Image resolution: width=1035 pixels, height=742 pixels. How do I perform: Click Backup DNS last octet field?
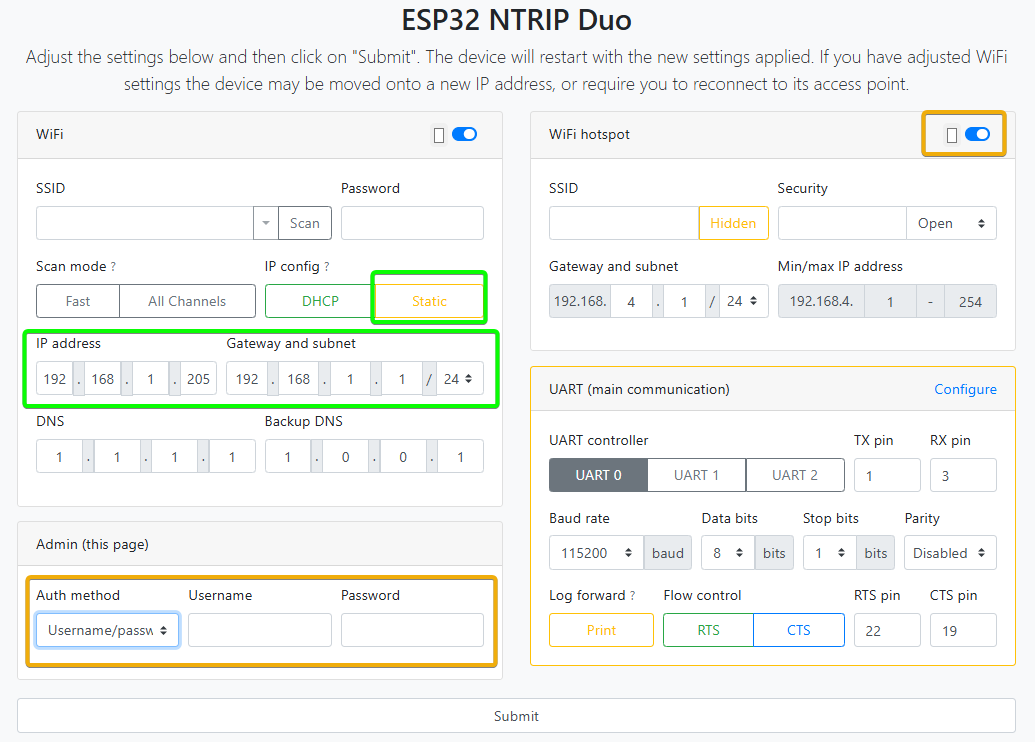click(x=460, y=457)
